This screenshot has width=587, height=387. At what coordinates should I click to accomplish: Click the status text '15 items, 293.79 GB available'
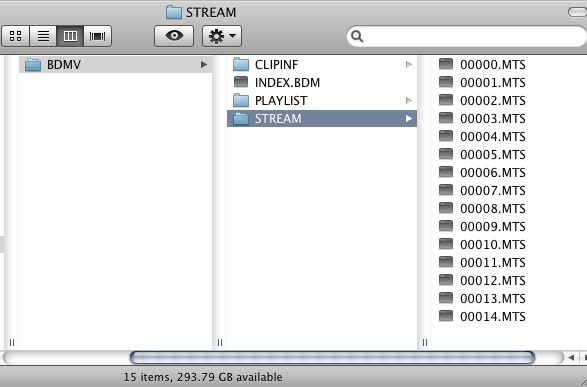pos(203,377)
